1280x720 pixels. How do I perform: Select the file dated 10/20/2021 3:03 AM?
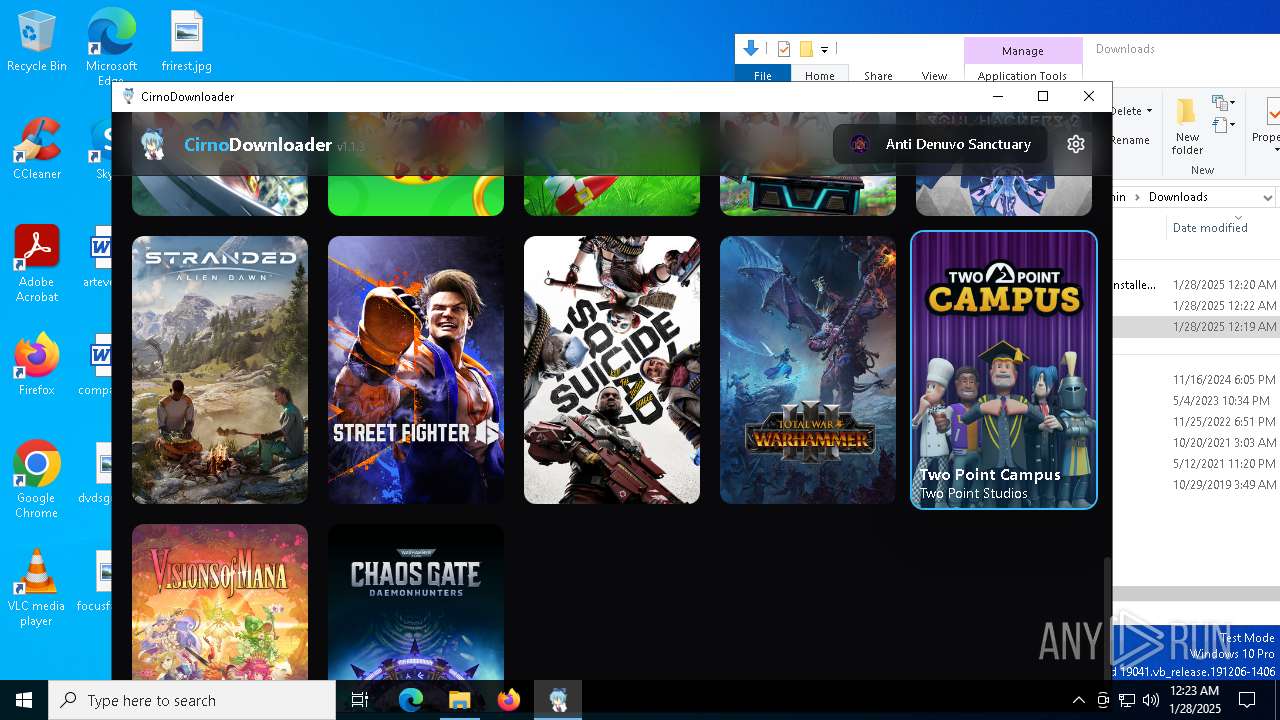click(x=1195, y=443)
